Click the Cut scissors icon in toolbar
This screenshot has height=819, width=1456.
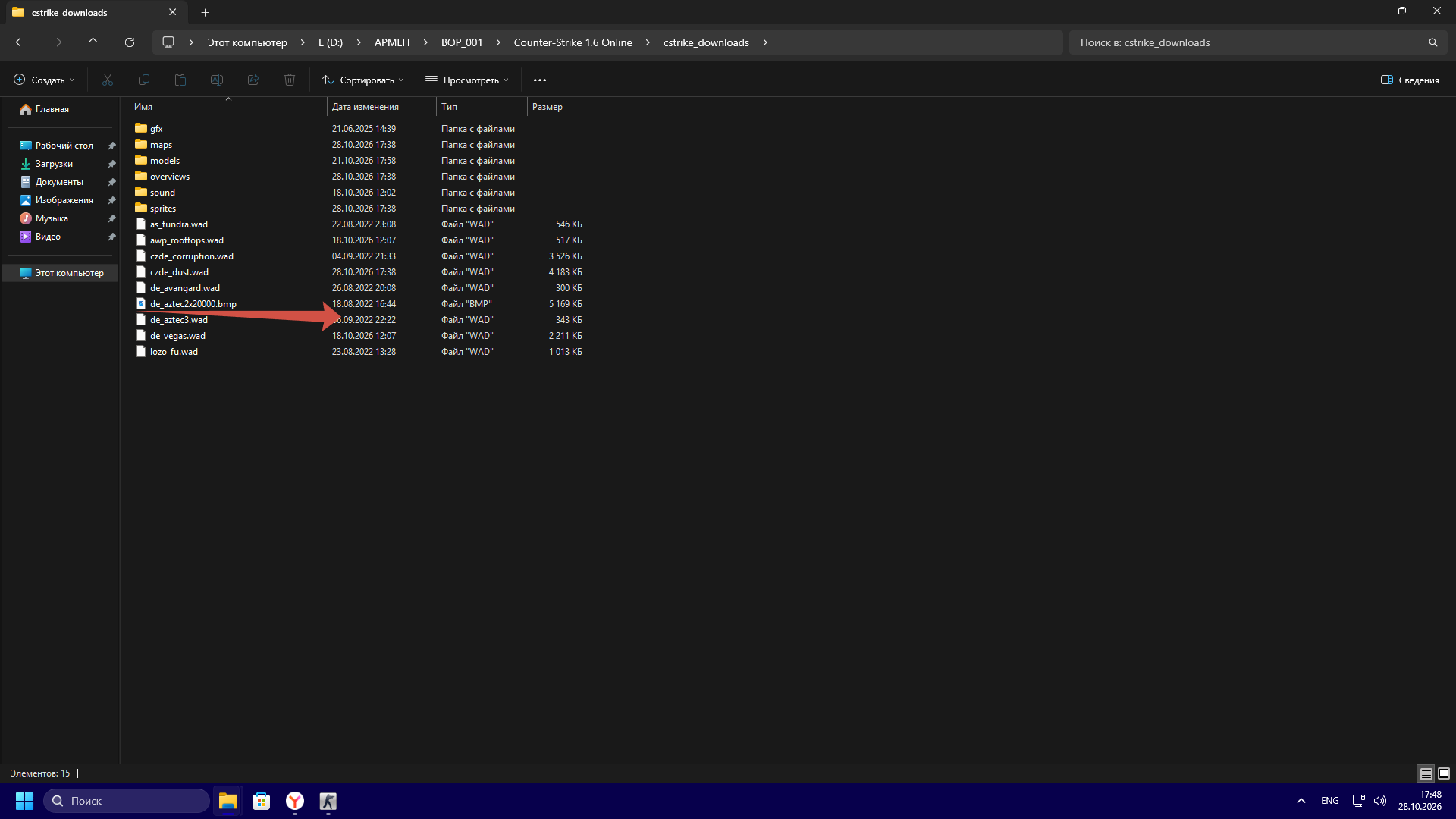108,80
